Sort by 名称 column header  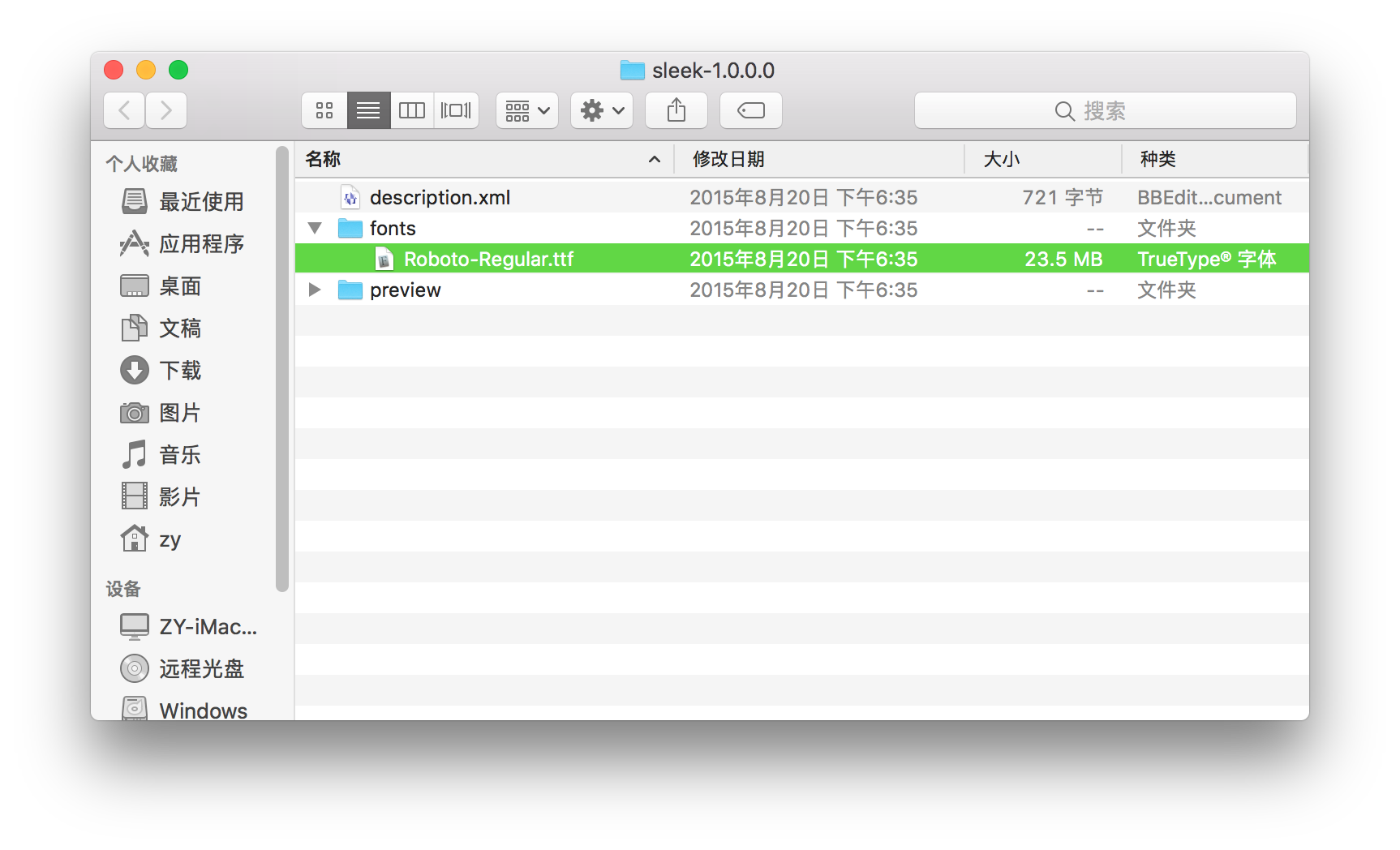484,159
